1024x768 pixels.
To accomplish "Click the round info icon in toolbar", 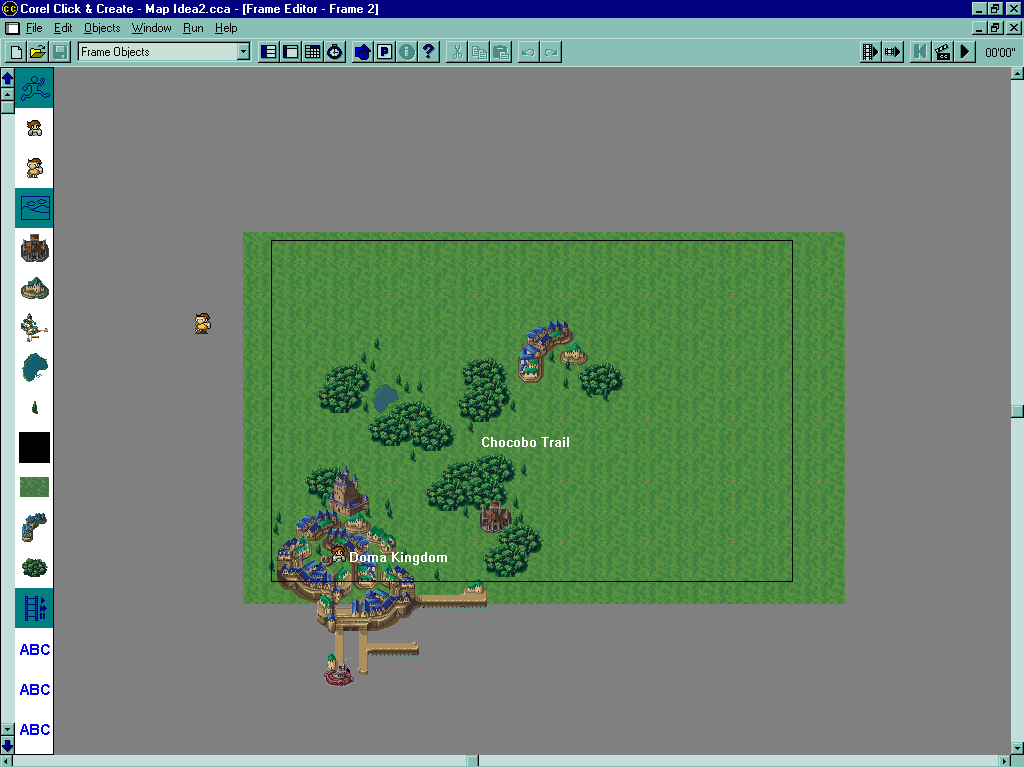I will coord(407,52).
